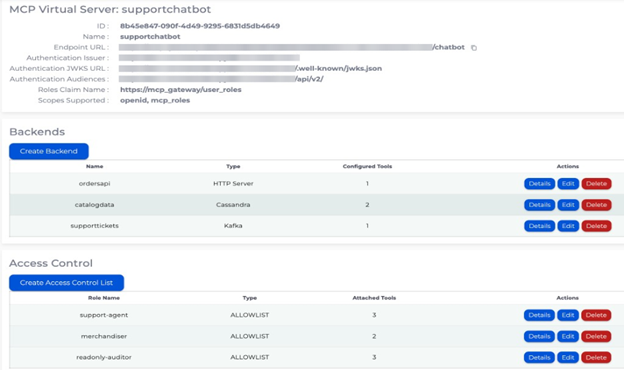Click the Cassandra type cell
The height and width of the screenshot is (370, 624).
point(233,205)
